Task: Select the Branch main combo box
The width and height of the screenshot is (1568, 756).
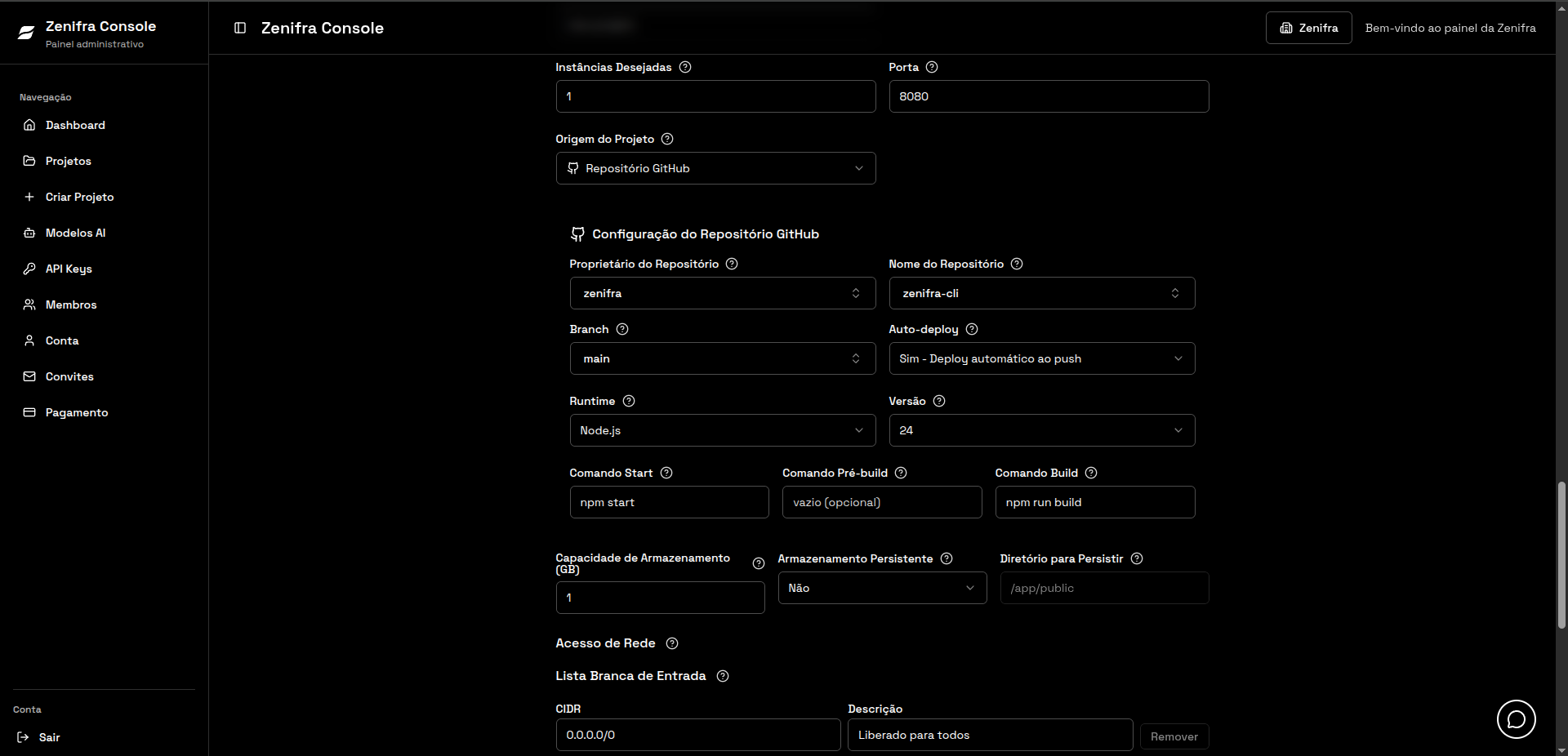Action: [722, 358]
